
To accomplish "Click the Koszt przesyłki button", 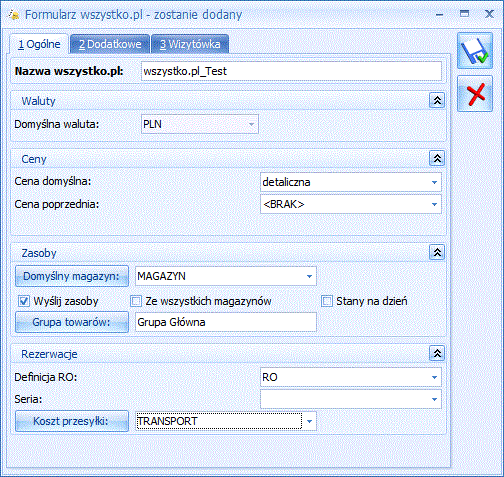I will (72, 421).
